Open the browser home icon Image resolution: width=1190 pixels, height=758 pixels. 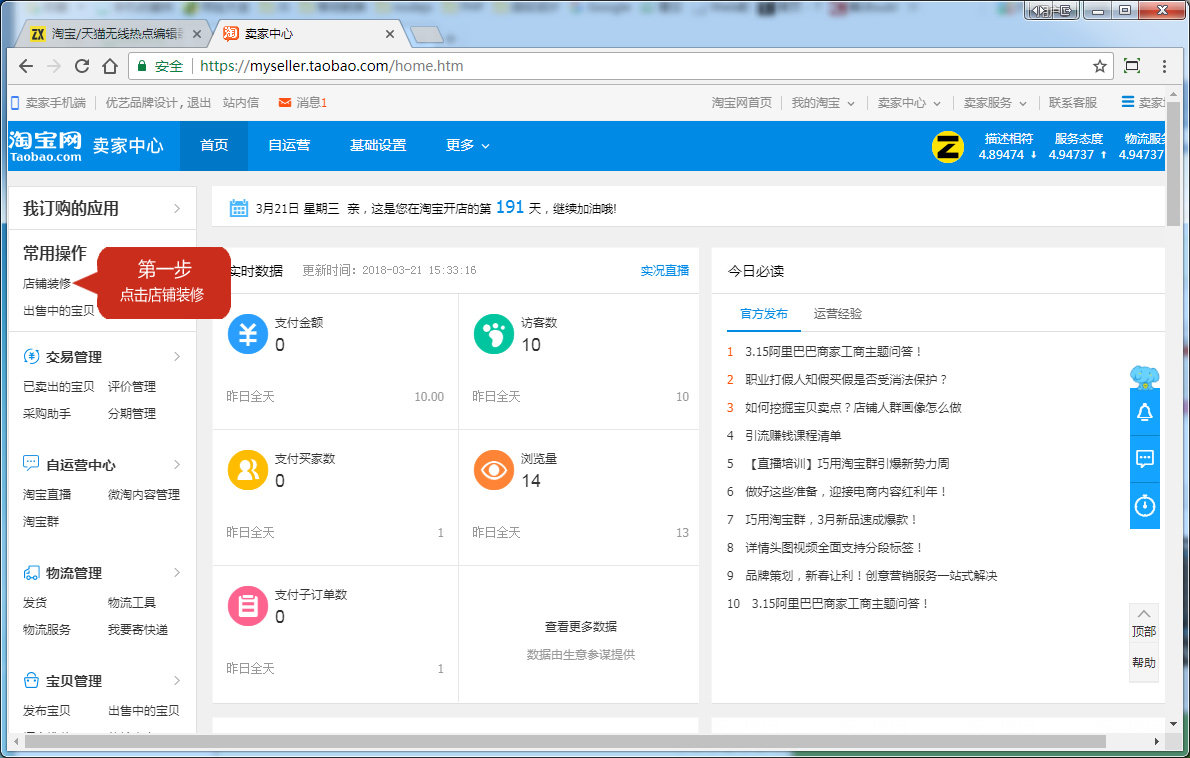pyautogui.click(x=110, y=66)
